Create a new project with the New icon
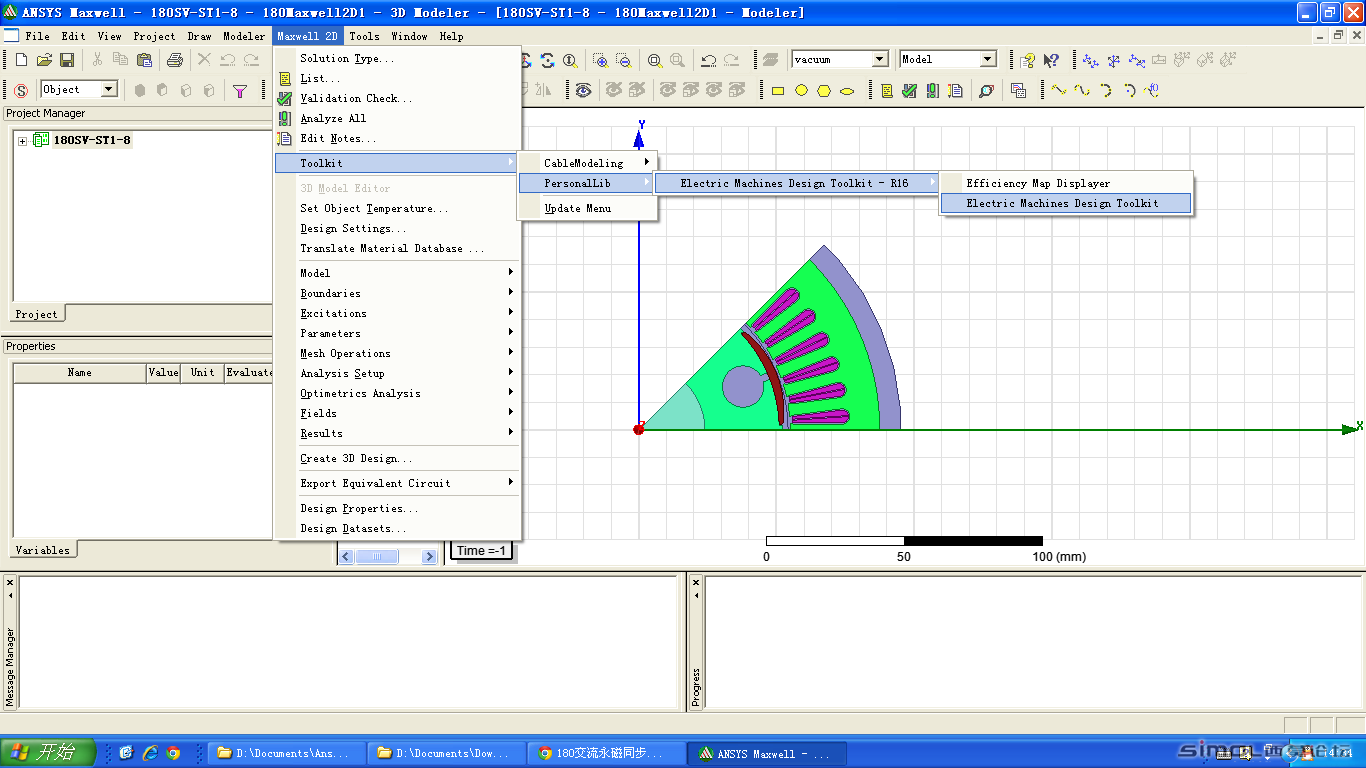Screen dimensions: 1366x768 (20, 60)
